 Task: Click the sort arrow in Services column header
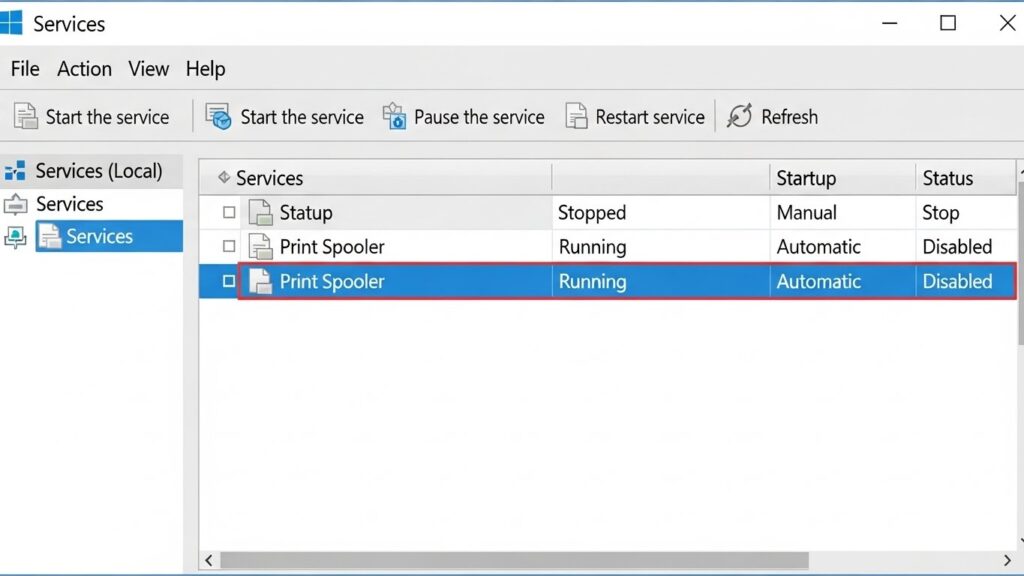(x=223, y=178)
